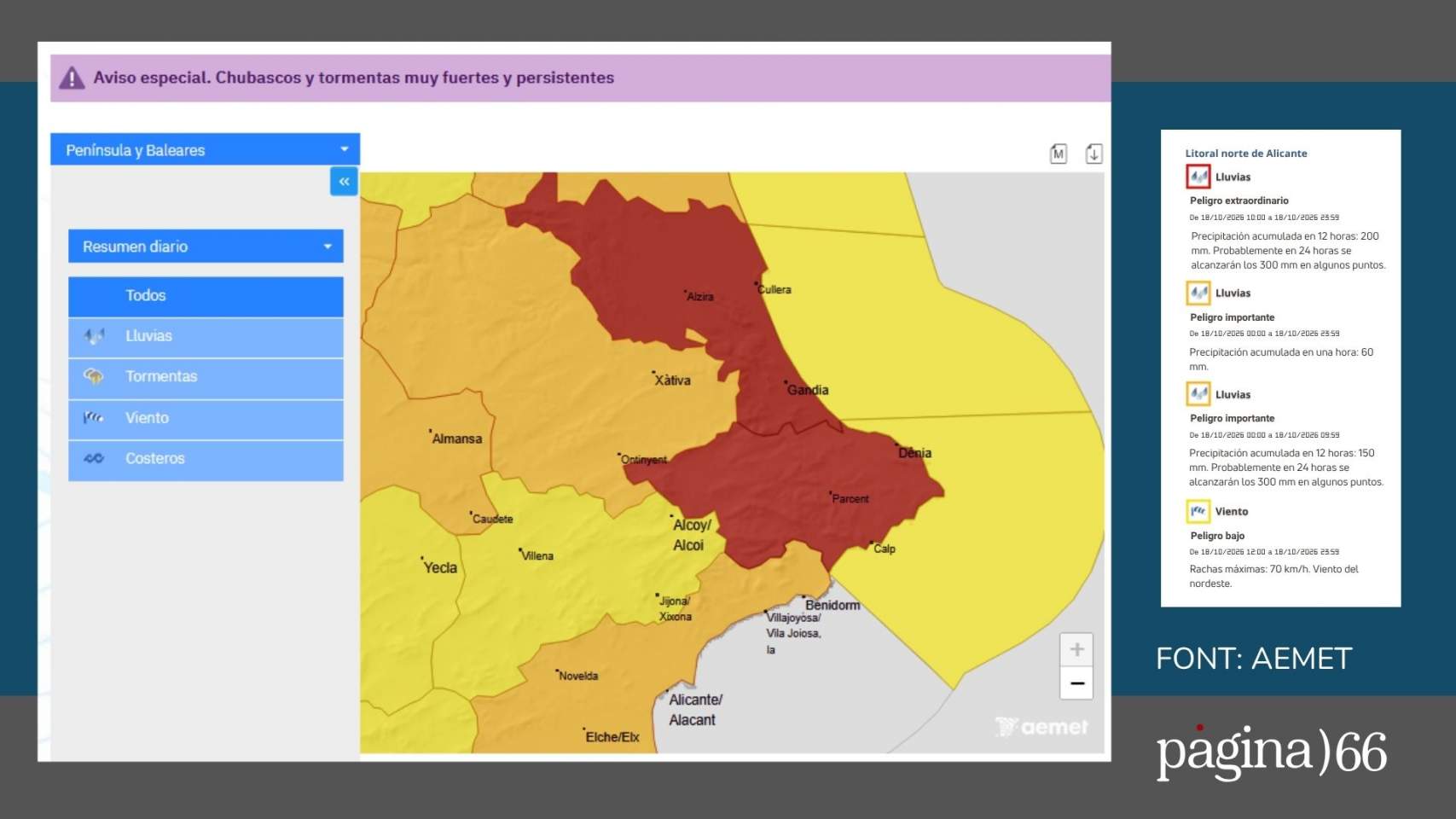This screenshot has width=1456, height=819.
Task: Collapse the sidebar with double-chevron button
Action: pos(344,182)
